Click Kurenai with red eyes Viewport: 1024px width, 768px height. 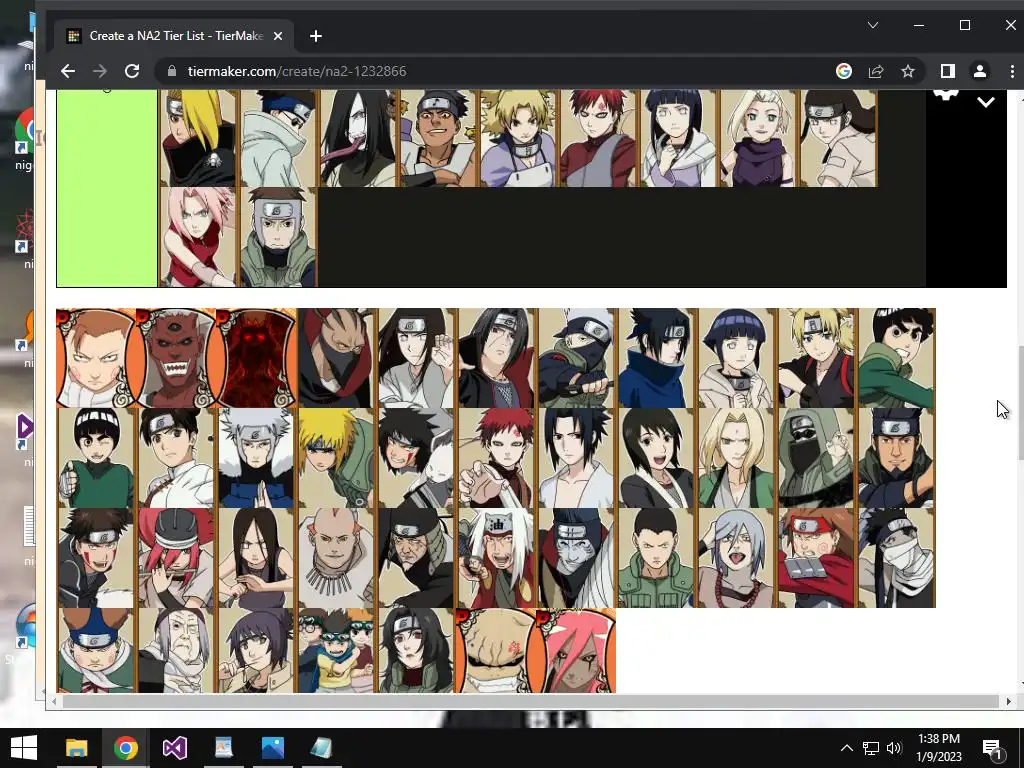tap(416, 650)
